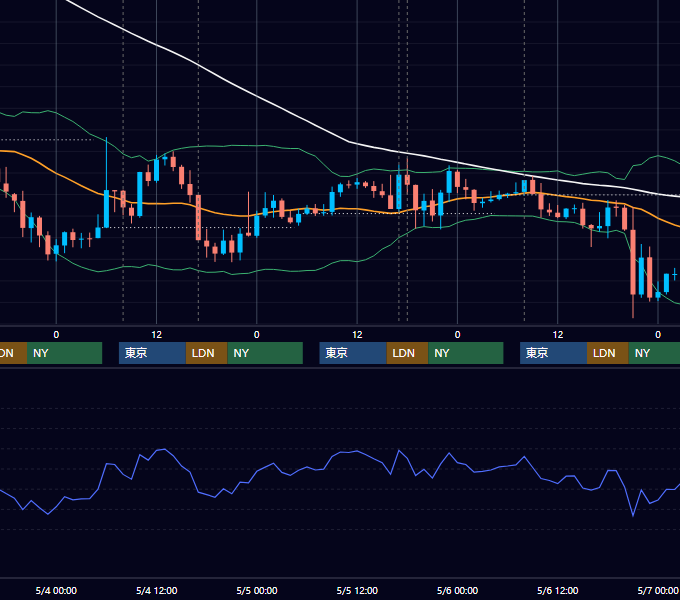Click hour label 12 above 5/5 12:00
The image size is (680, 600).
point(357,335)
